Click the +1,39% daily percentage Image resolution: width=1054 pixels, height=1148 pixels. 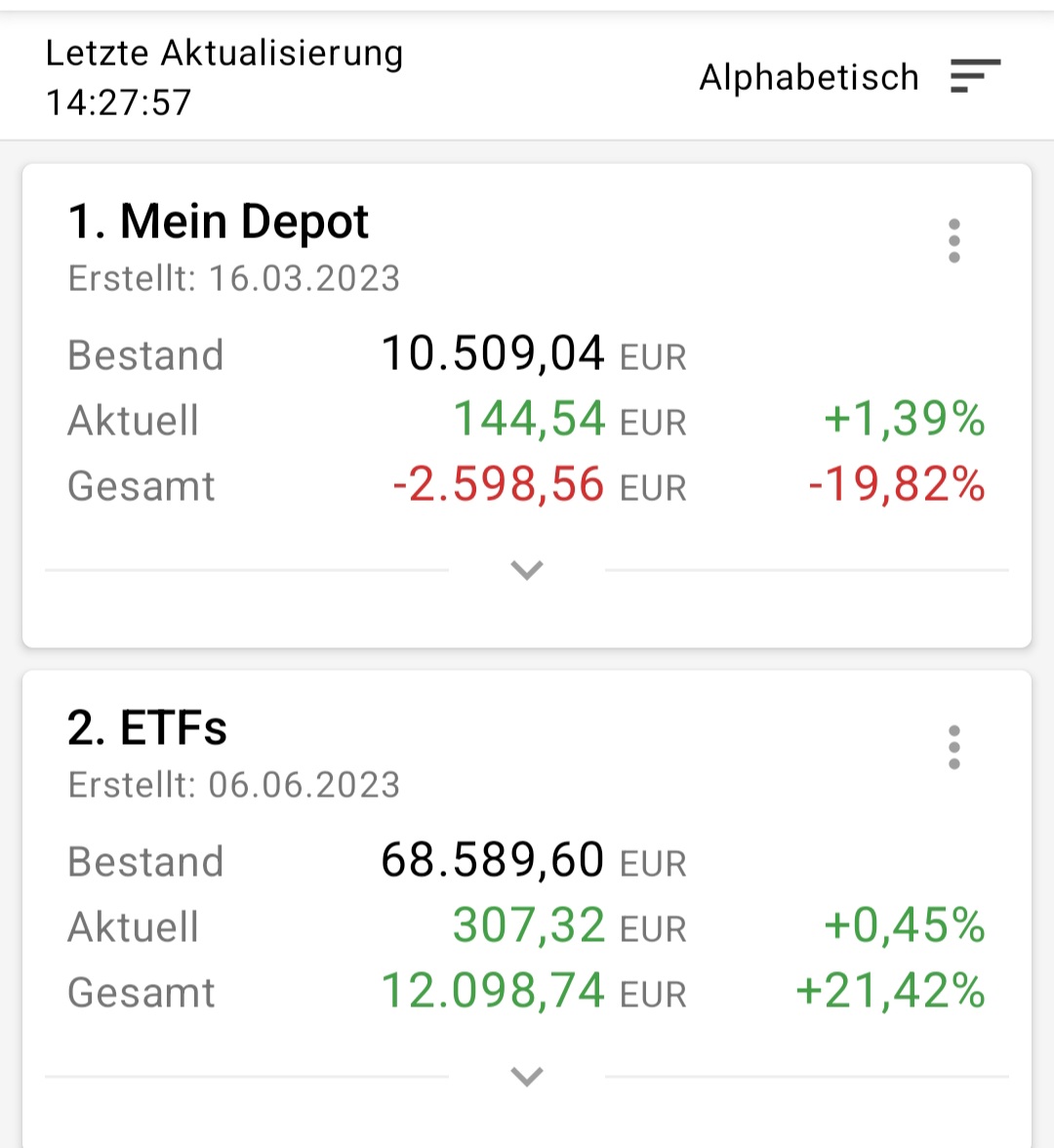click(x=904, y=420)
